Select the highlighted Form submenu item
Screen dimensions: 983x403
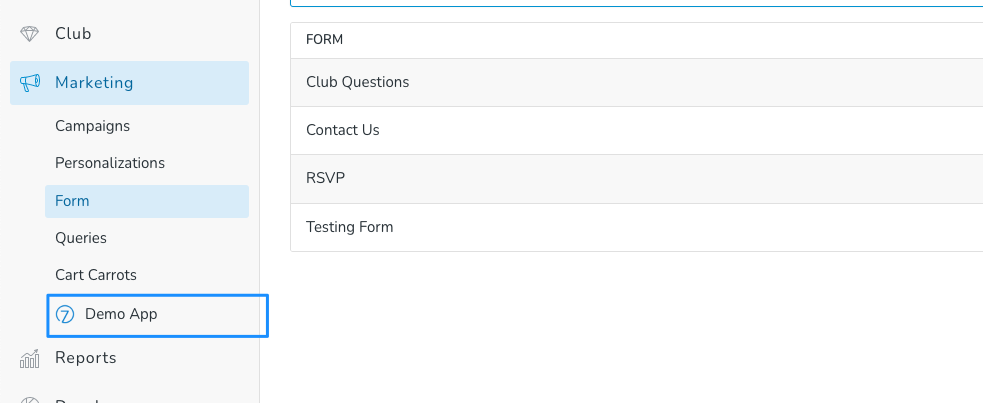(147, 201)
